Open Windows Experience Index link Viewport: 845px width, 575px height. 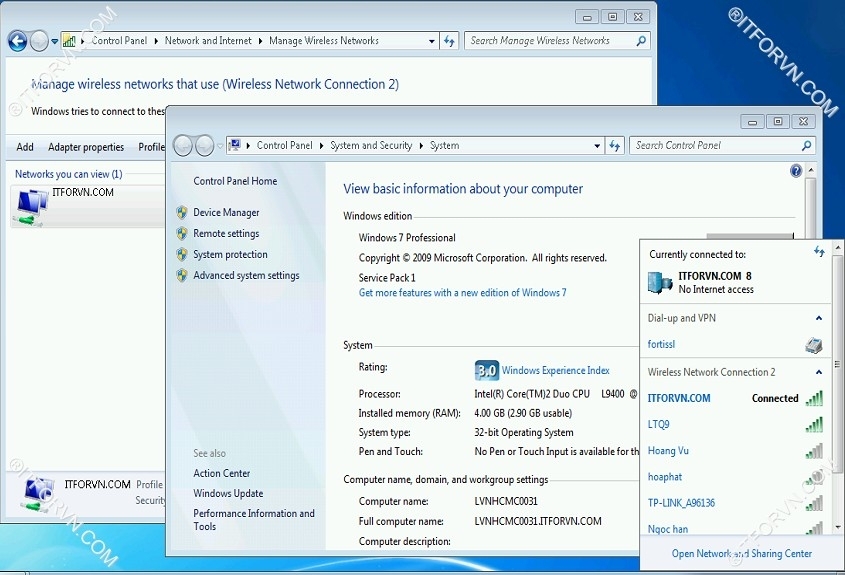(556, 370)
